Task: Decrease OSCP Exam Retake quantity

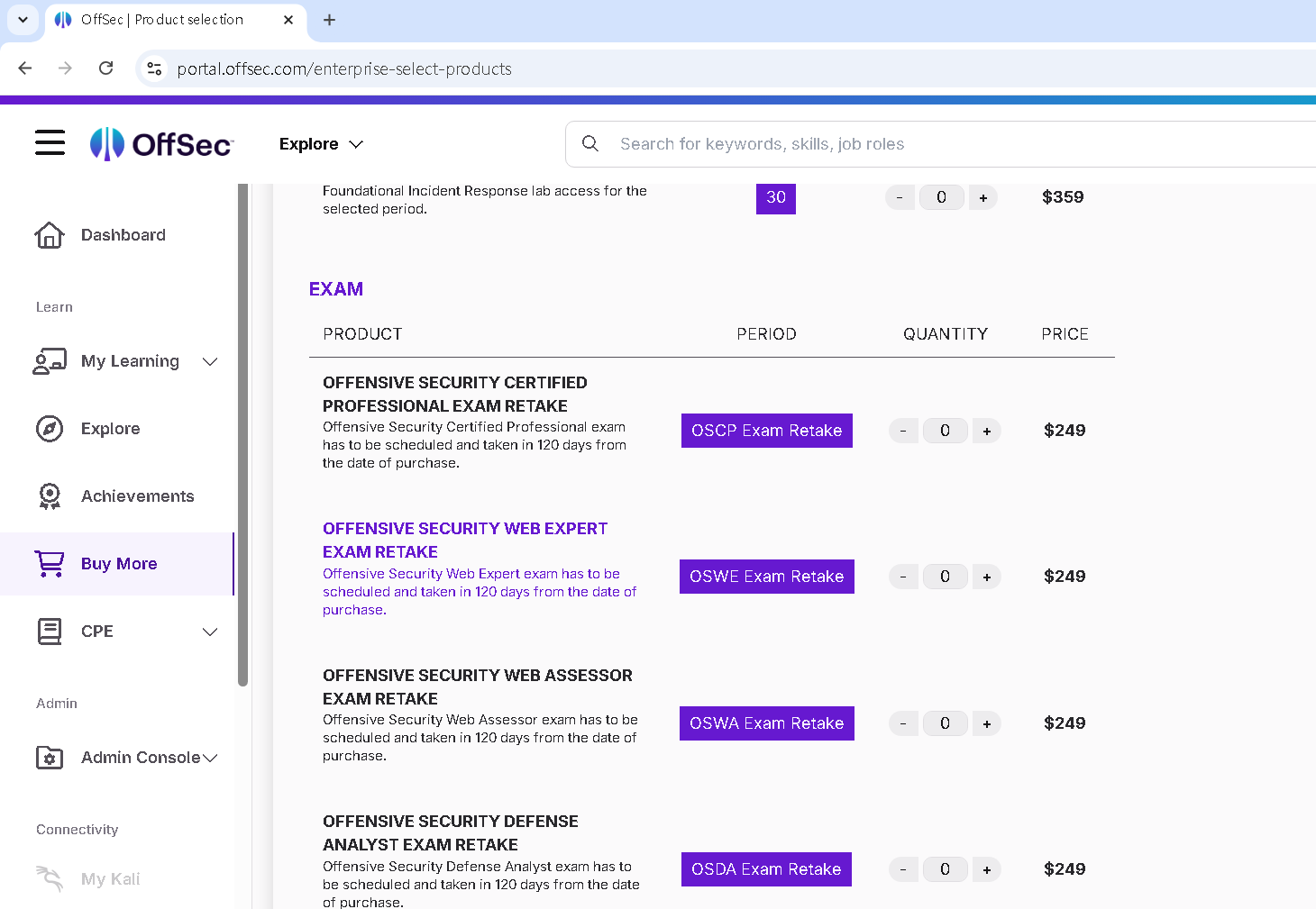Action: [903, 431]
